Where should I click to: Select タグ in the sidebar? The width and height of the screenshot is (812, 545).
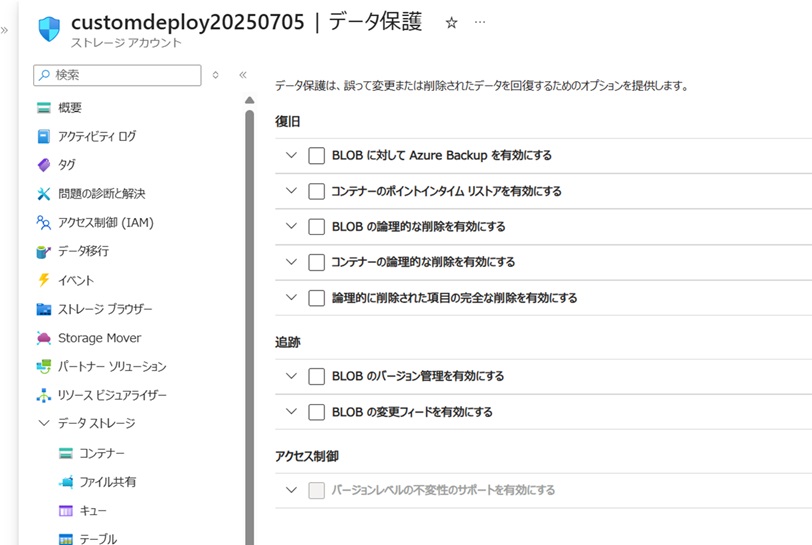(67, 165)
